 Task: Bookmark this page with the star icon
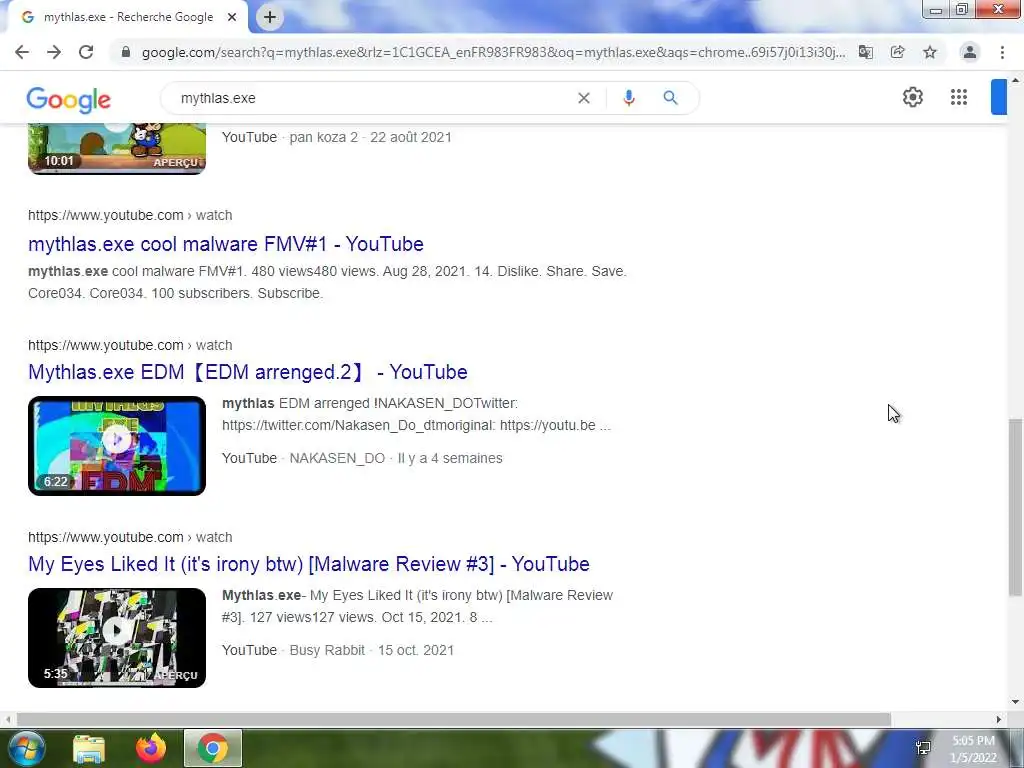(930, 52)
